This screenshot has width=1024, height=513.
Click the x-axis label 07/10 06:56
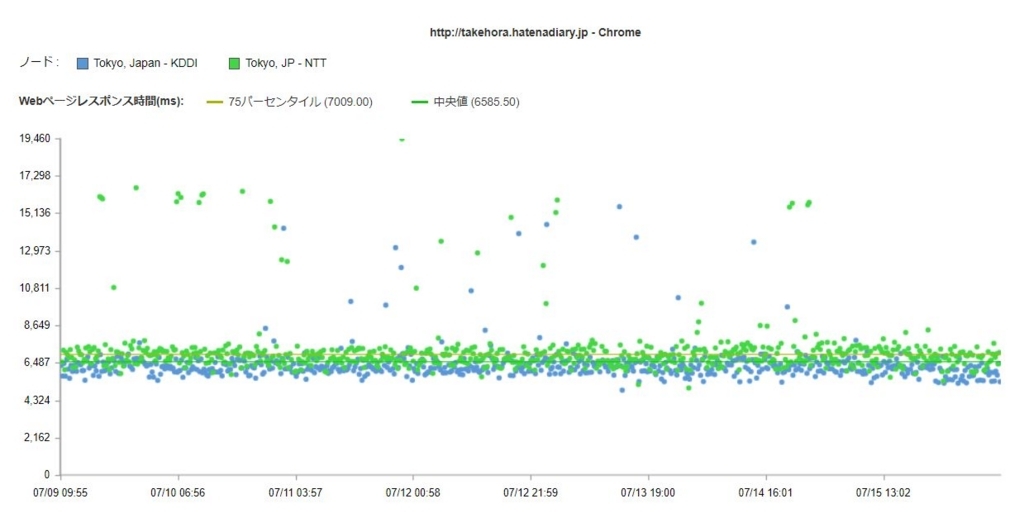[178, 493]
